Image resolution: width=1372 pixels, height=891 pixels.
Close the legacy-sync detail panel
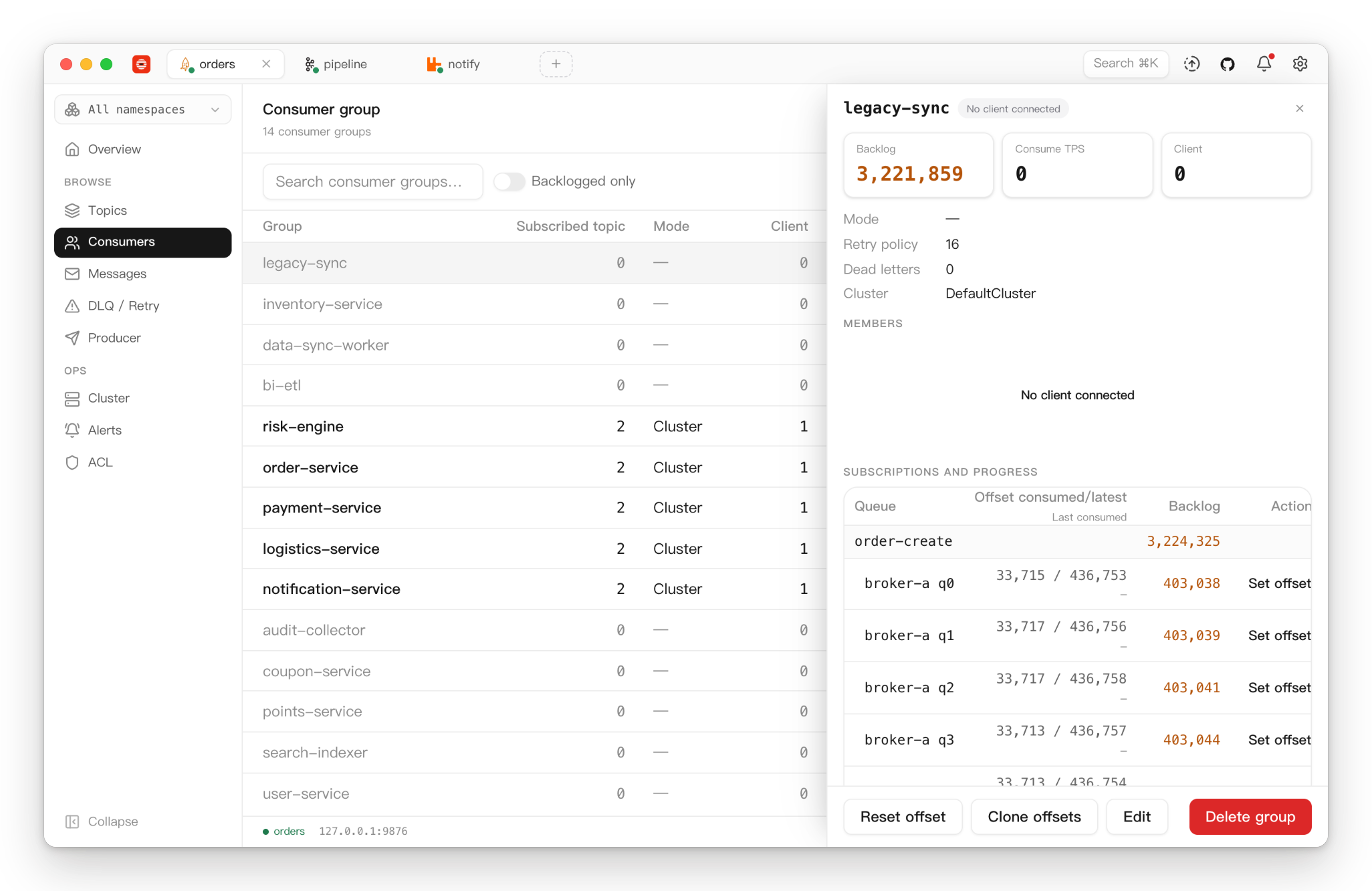pyautogui.click(x=1300, y=109)
